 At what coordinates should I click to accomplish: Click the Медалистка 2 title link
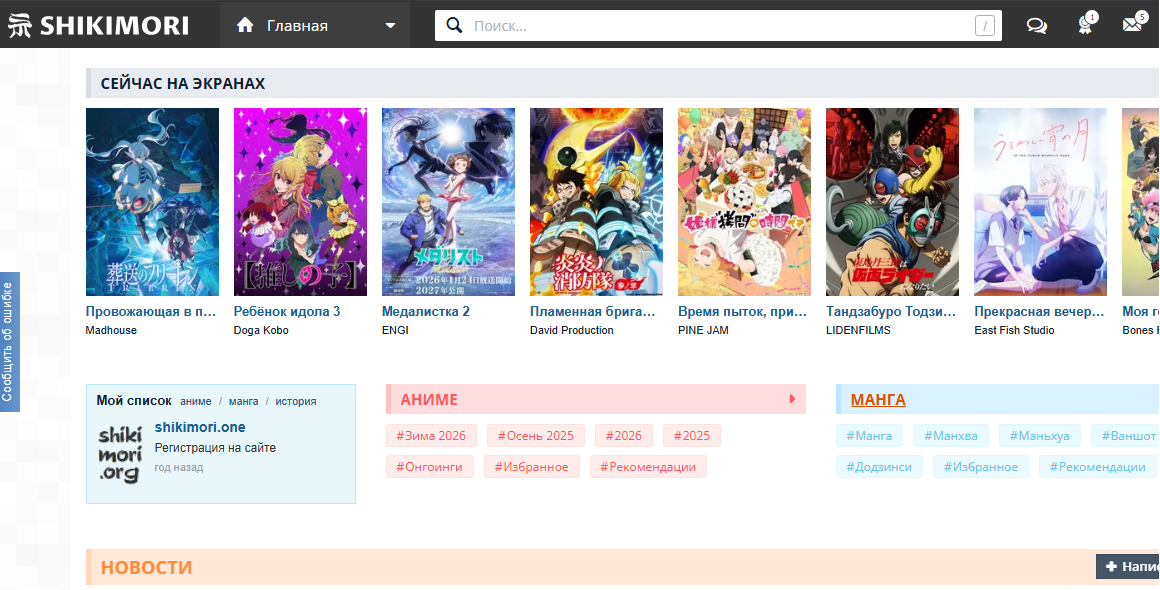tap(425, 311)
